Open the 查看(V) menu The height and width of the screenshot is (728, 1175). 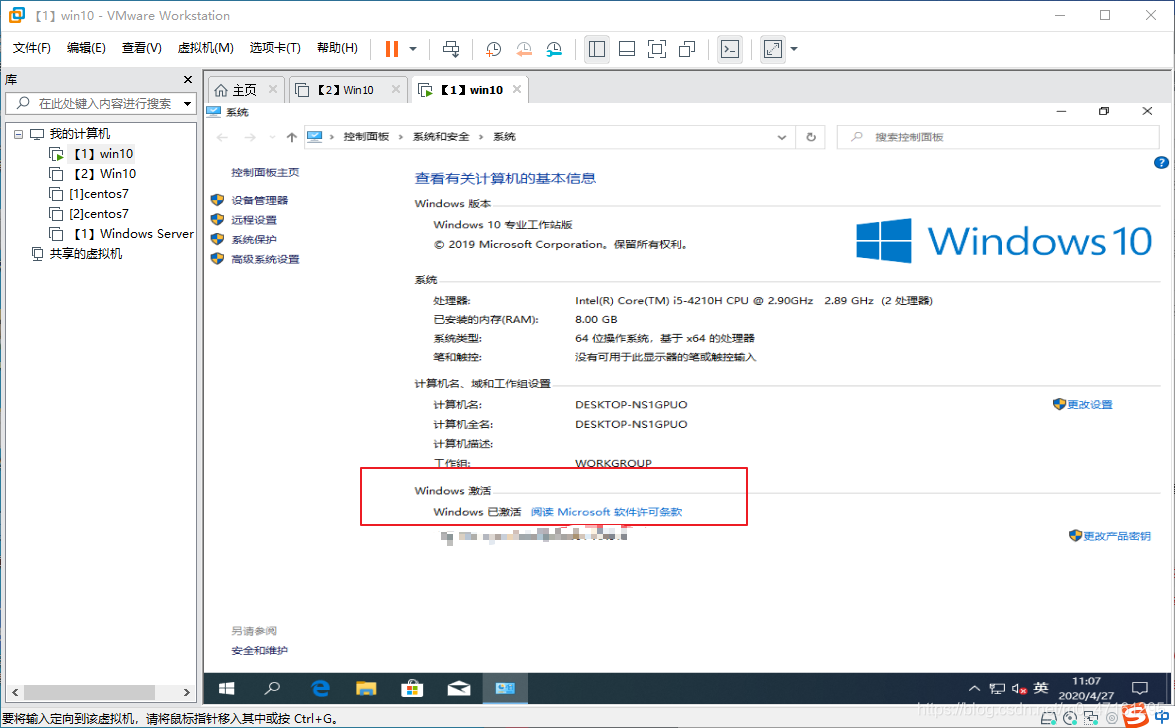click(142, 48)
